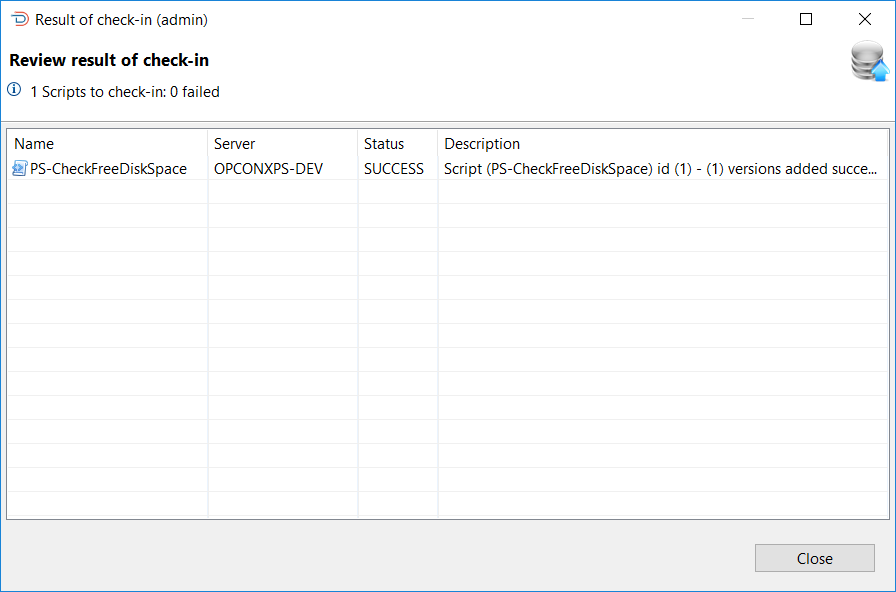Select the PS-CheckFreeDiskSpace script icon
896x592 pixels.
[19, 169]
